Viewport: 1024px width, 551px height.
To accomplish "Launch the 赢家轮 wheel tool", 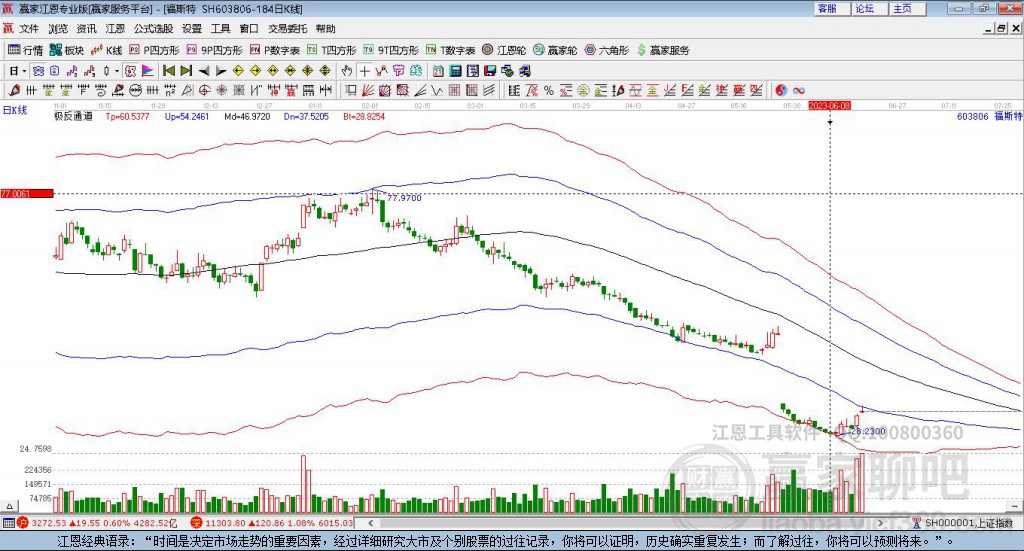I will click(x=555, y=50).
